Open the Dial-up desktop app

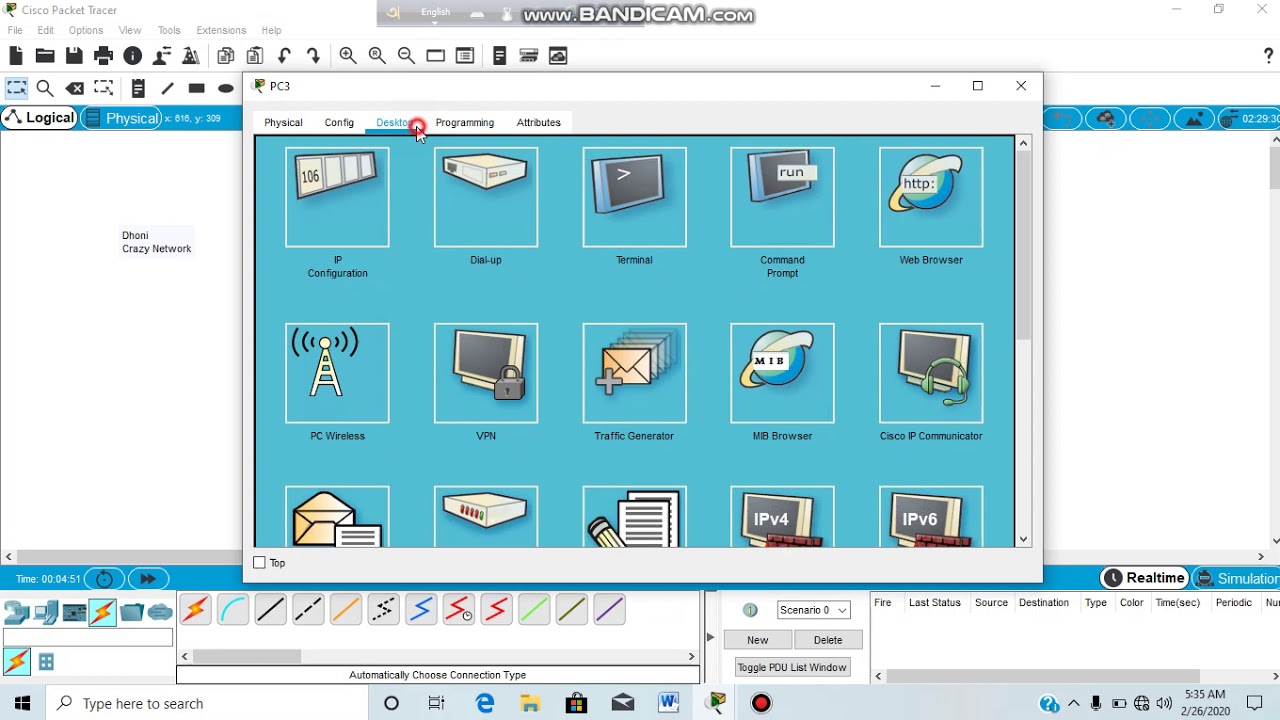pyautogui.click(x=486, y=197)
